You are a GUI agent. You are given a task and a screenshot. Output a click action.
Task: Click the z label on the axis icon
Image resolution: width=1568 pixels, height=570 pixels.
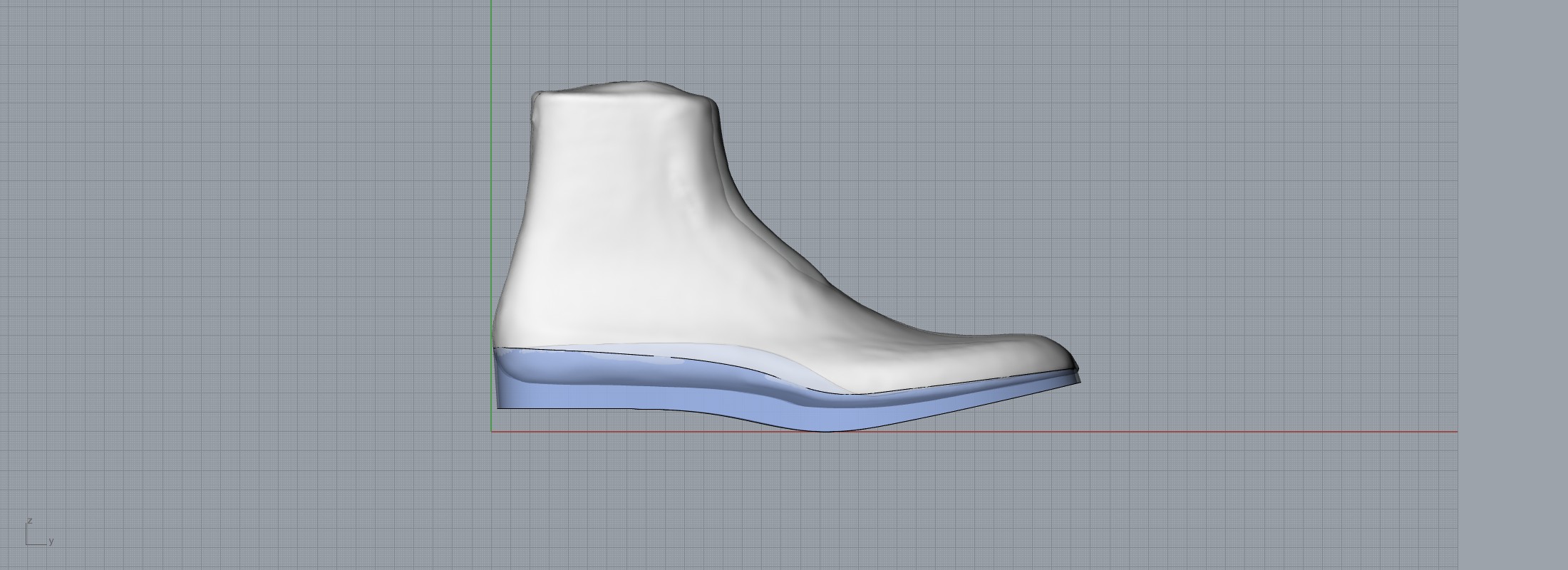(x=30, y=521)
